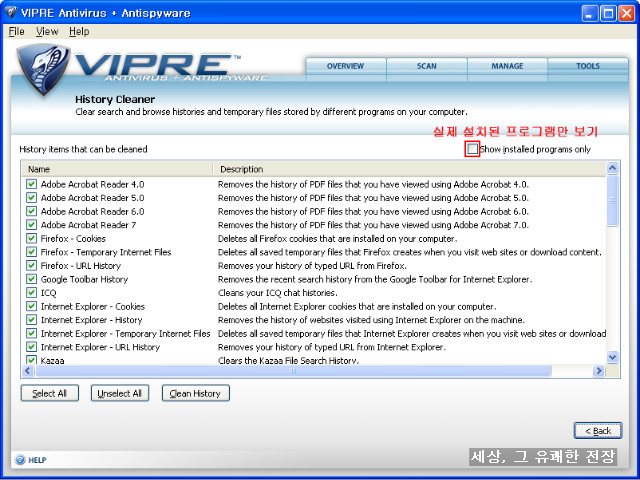Sort list by Name column header
The image size is (640, 480).
point(118,169)
